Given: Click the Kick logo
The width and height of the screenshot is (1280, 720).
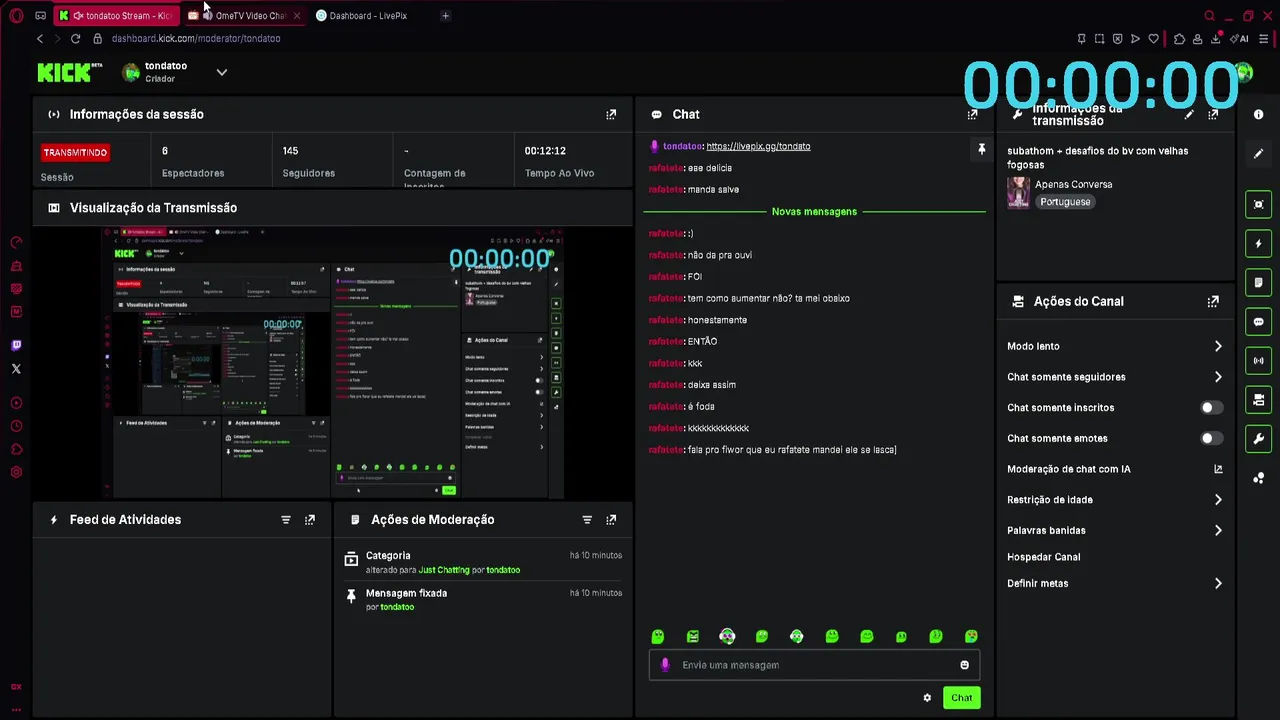Looking at the screenshot, I should 69,72.
